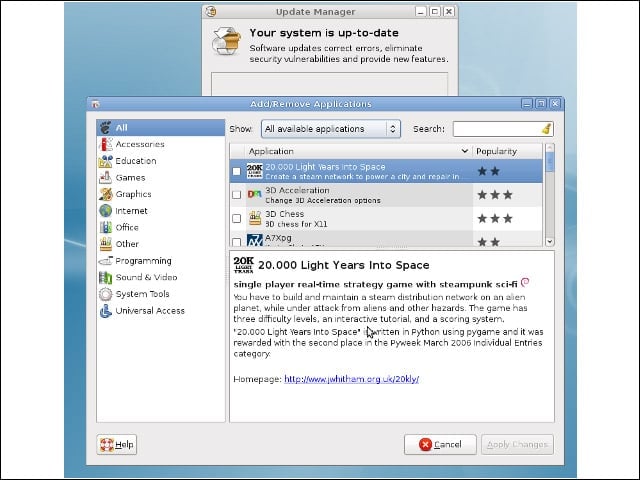The width and height of the screenshot is (640, 480).
Task: Open the System Tools gear icon
Action: 106,294
